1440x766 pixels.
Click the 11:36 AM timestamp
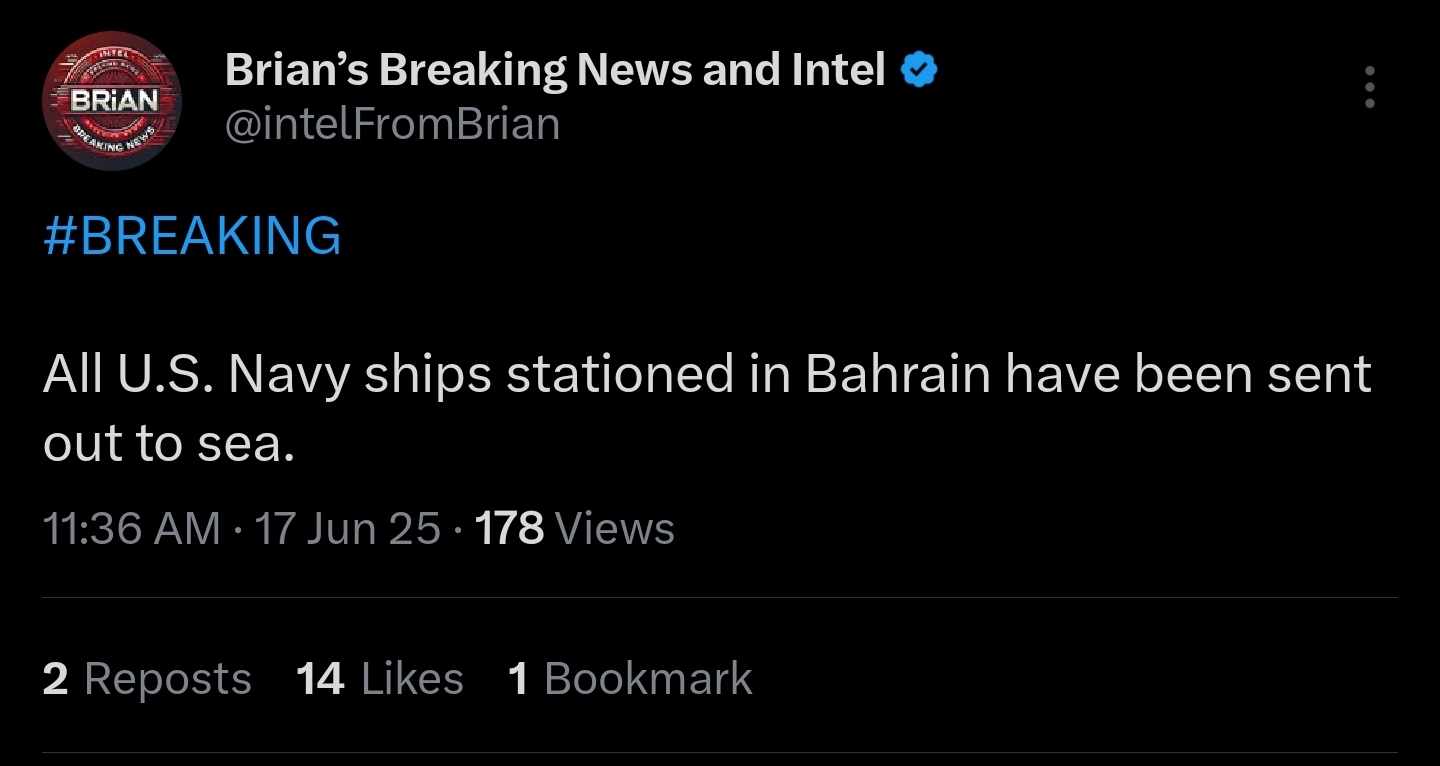(x=132, y=528)
